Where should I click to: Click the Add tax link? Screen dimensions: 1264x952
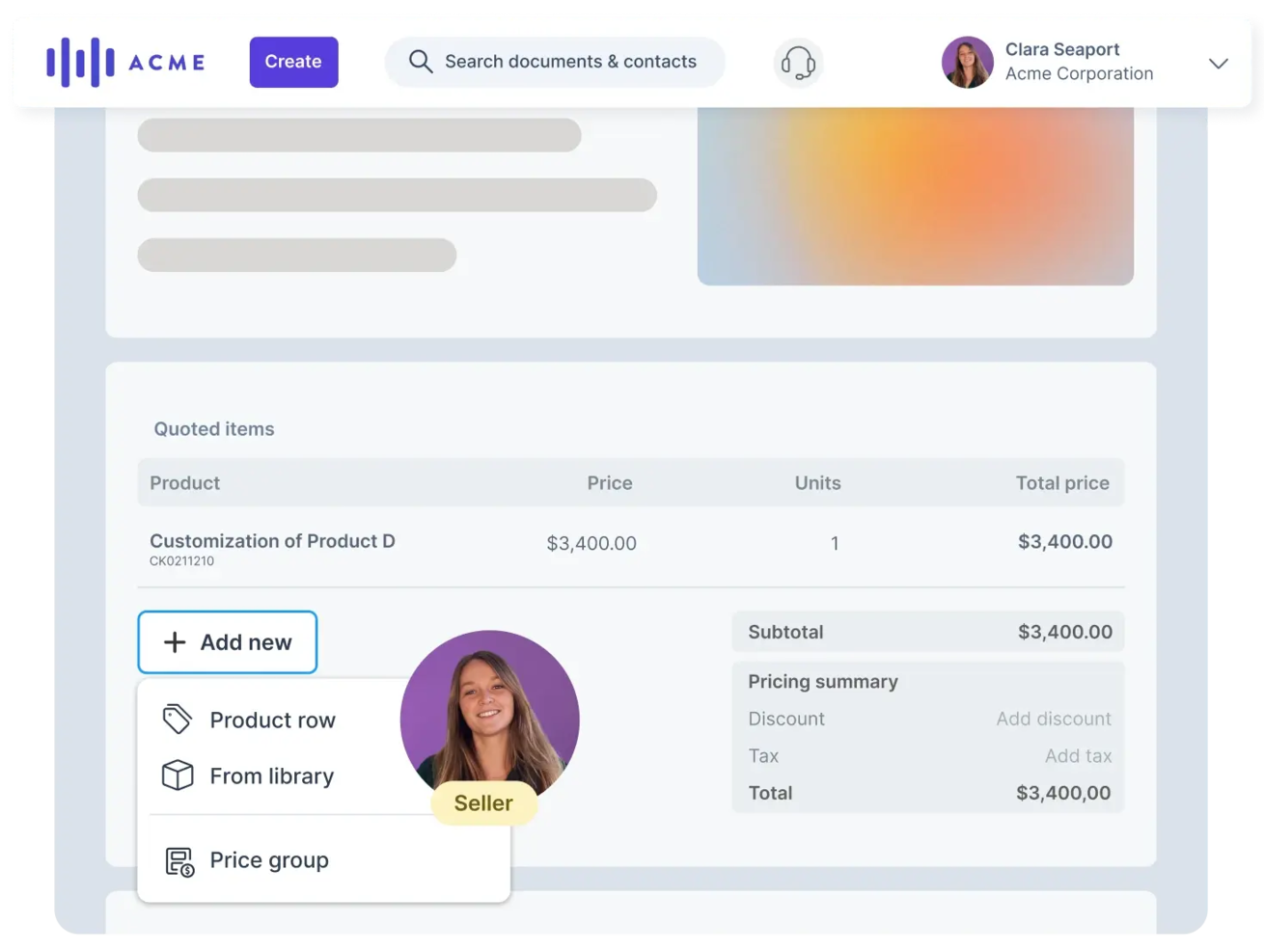pos(1078,756)
